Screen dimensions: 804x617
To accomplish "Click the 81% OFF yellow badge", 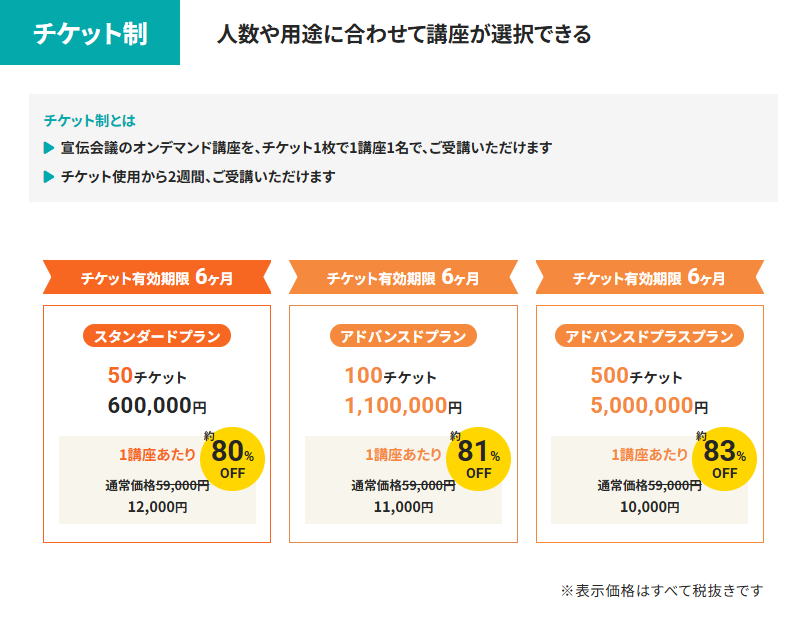I will (478, 459).
